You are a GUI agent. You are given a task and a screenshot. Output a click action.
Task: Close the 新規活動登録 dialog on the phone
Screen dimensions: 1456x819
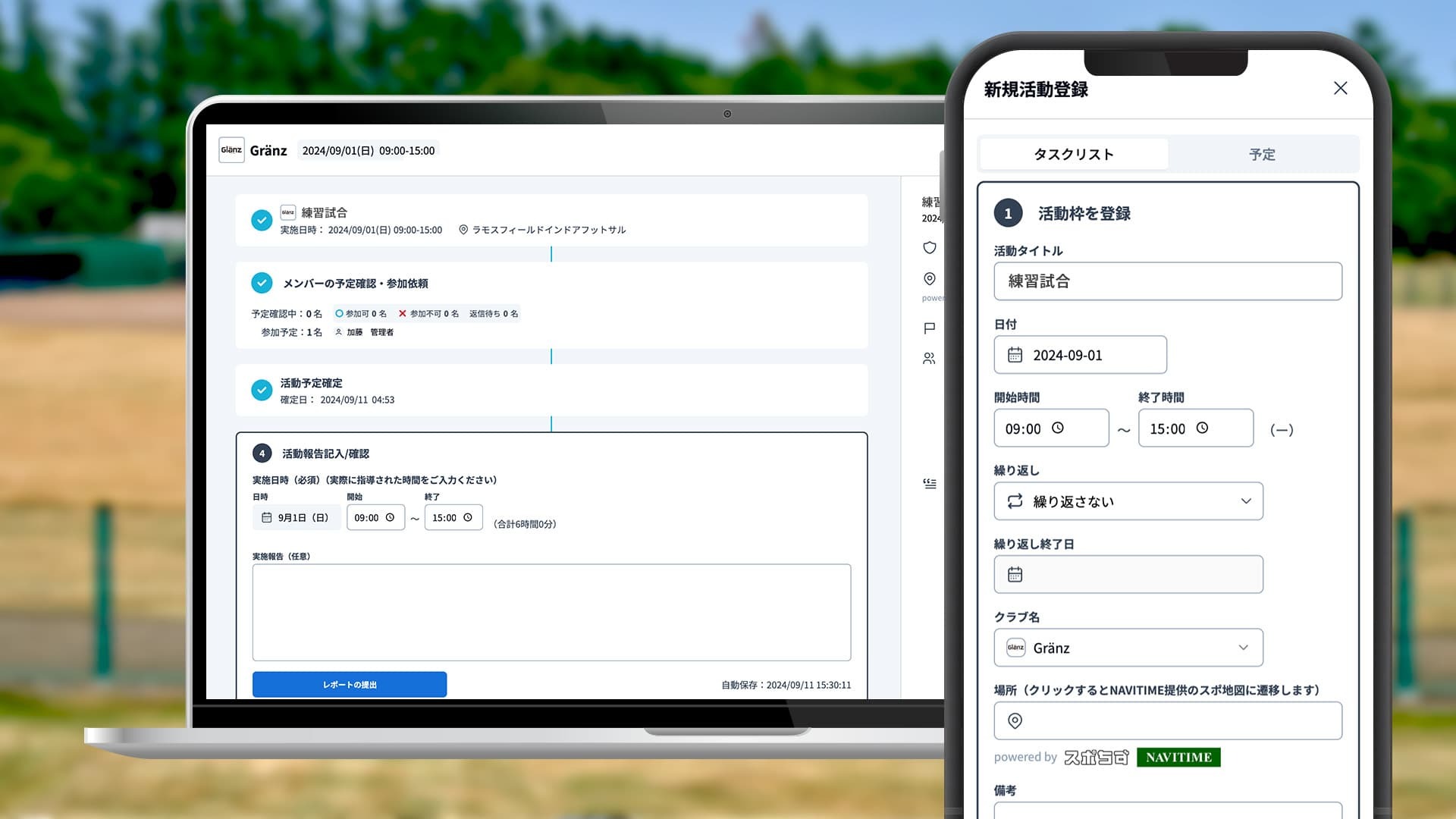click(1340, 88)
